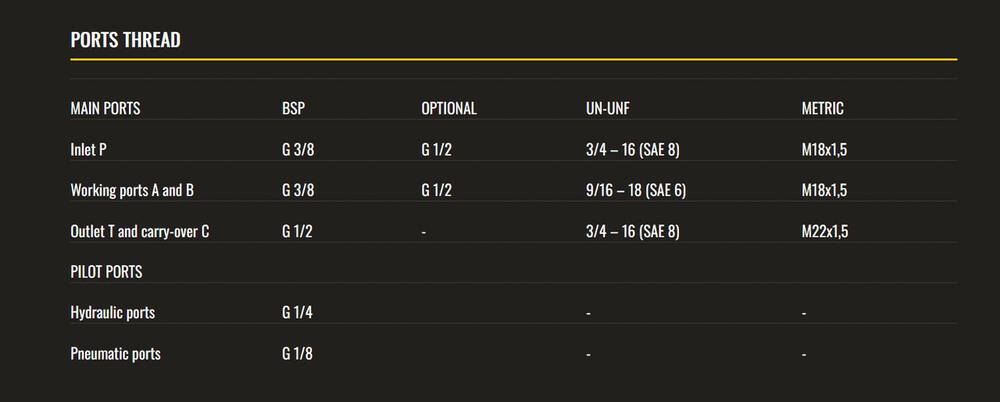Click the M22x1,5 metric value
This screenshot has height=402, width=1000.
[825, 231]
